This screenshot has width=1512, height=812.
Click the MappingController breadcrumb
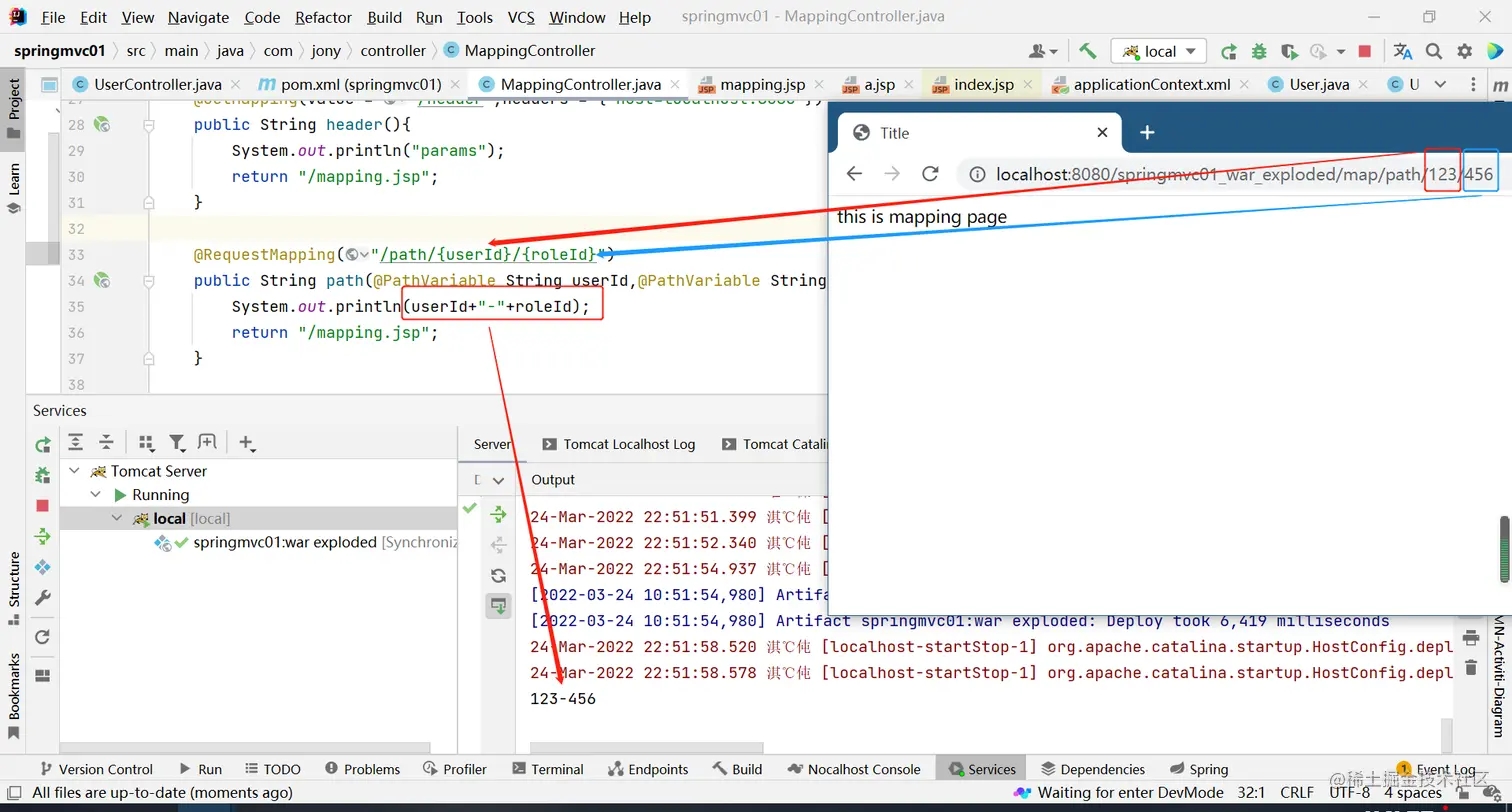tap(519, 51)
